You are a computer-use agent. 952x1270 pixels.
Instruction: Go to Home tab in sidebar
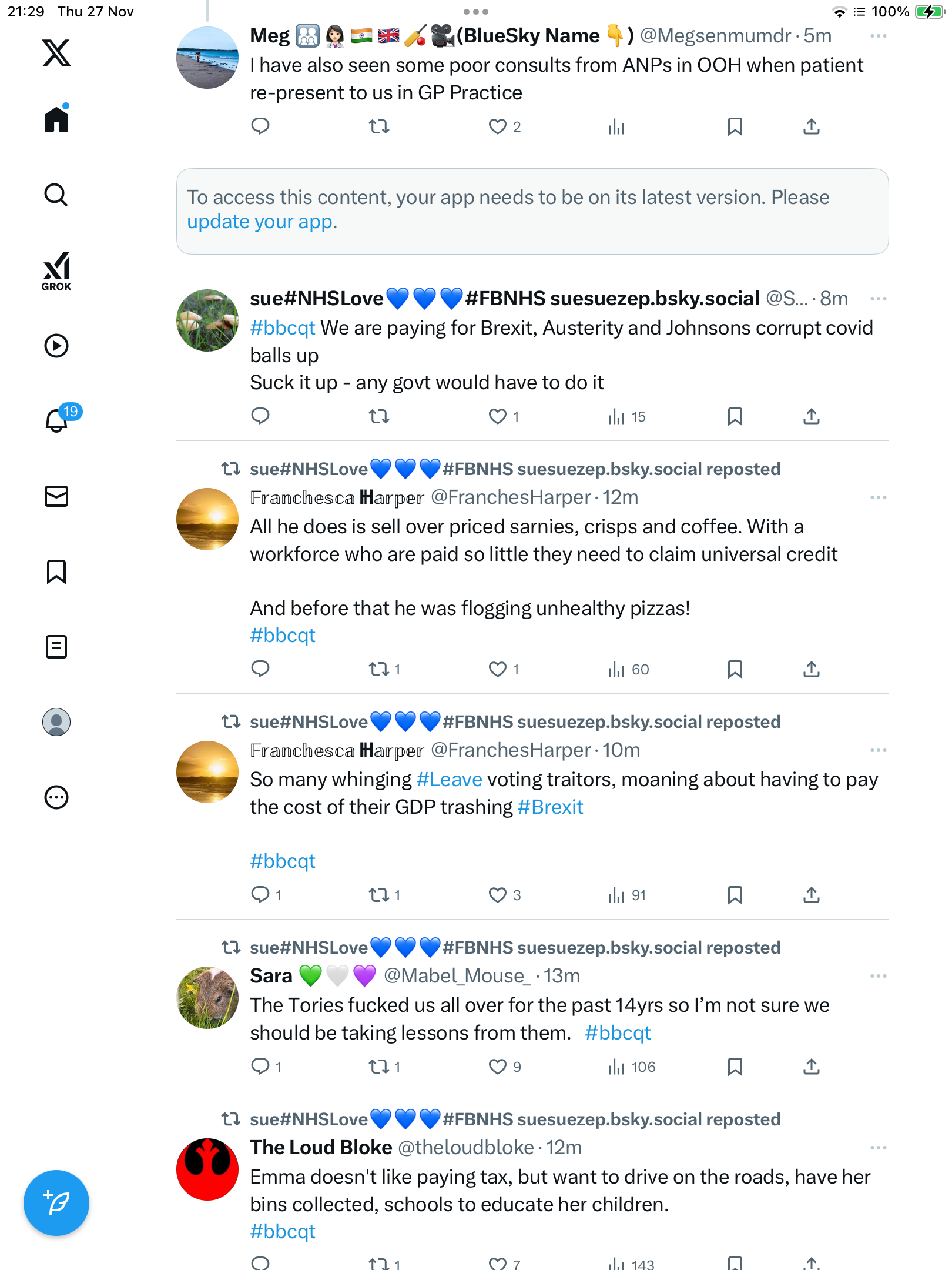56,119
